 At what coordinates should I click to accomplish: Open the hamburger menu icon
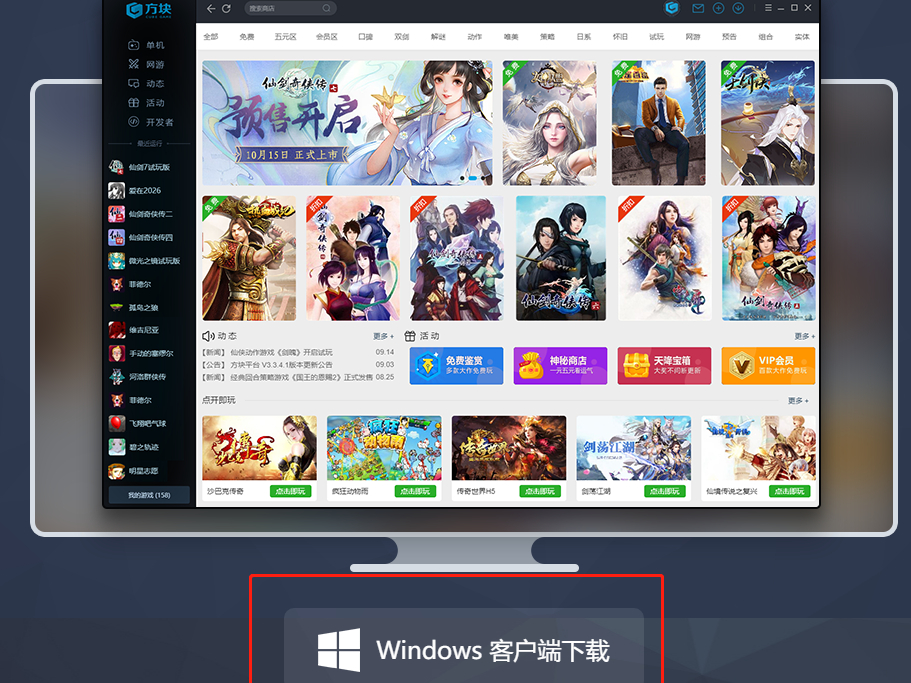point(768,8)
